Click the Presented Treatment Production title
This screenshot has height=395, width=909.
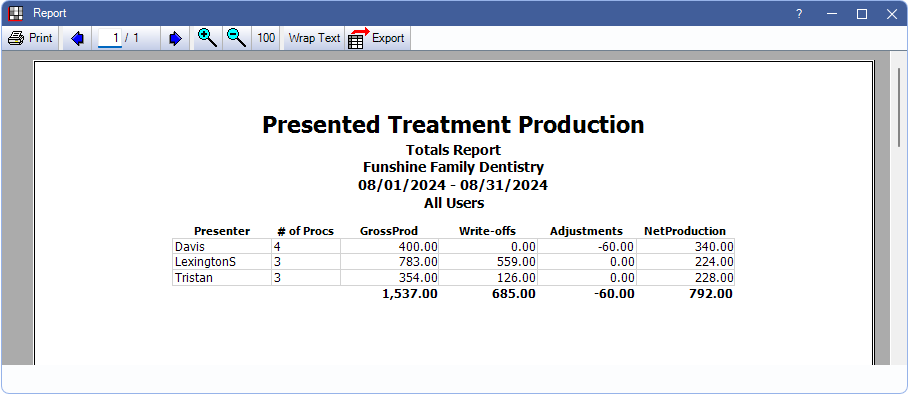453,125
